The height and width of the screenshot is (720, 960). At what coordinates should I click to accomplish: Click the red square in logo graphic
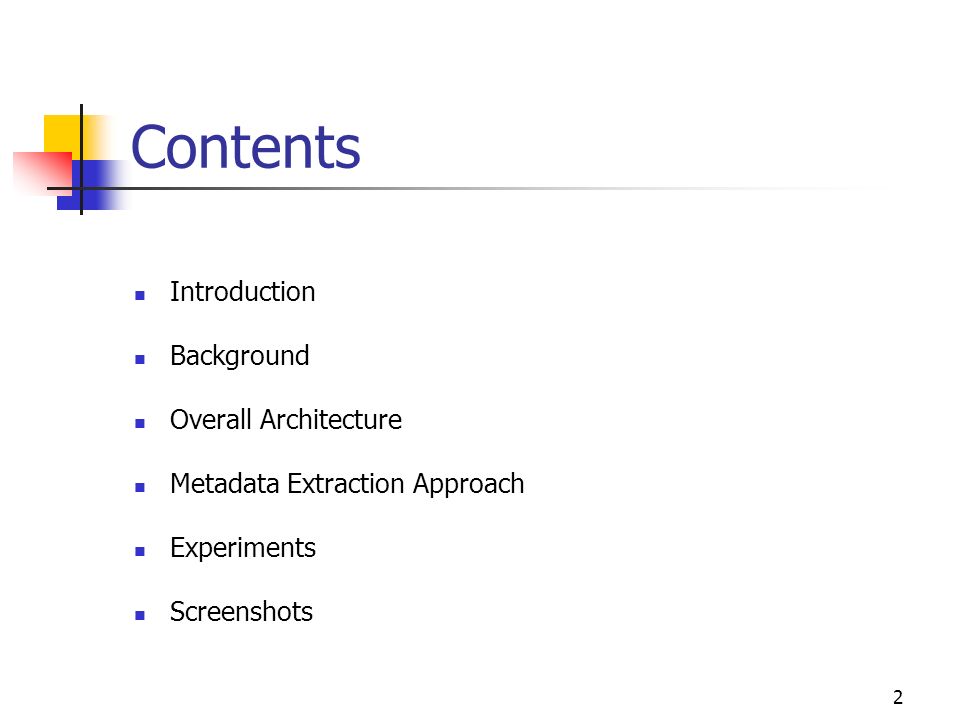point(42,173)
